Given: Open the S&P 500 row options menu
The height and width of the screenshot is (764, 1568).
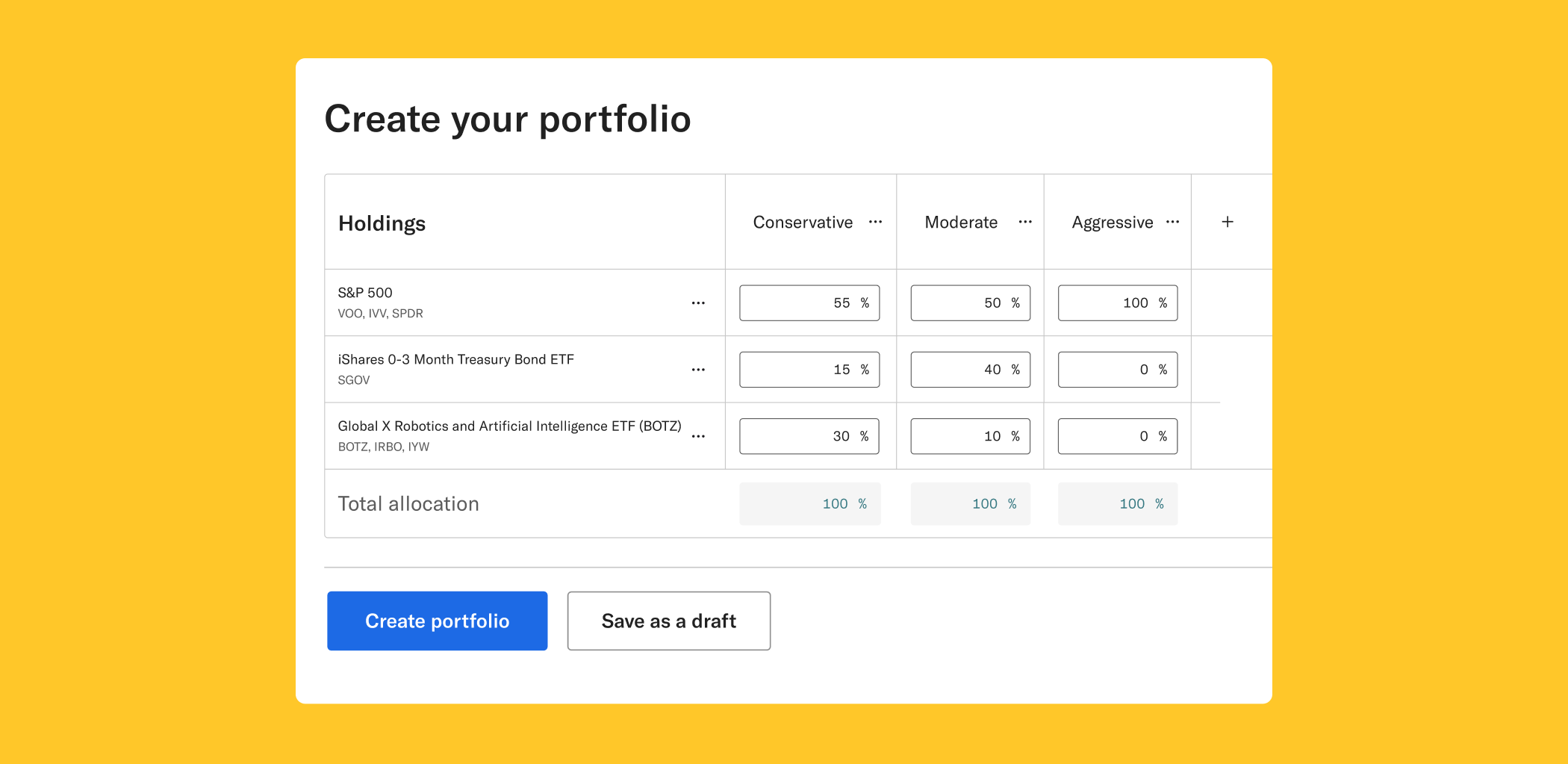Looking at the screenshot, I should tap(698, 303).
